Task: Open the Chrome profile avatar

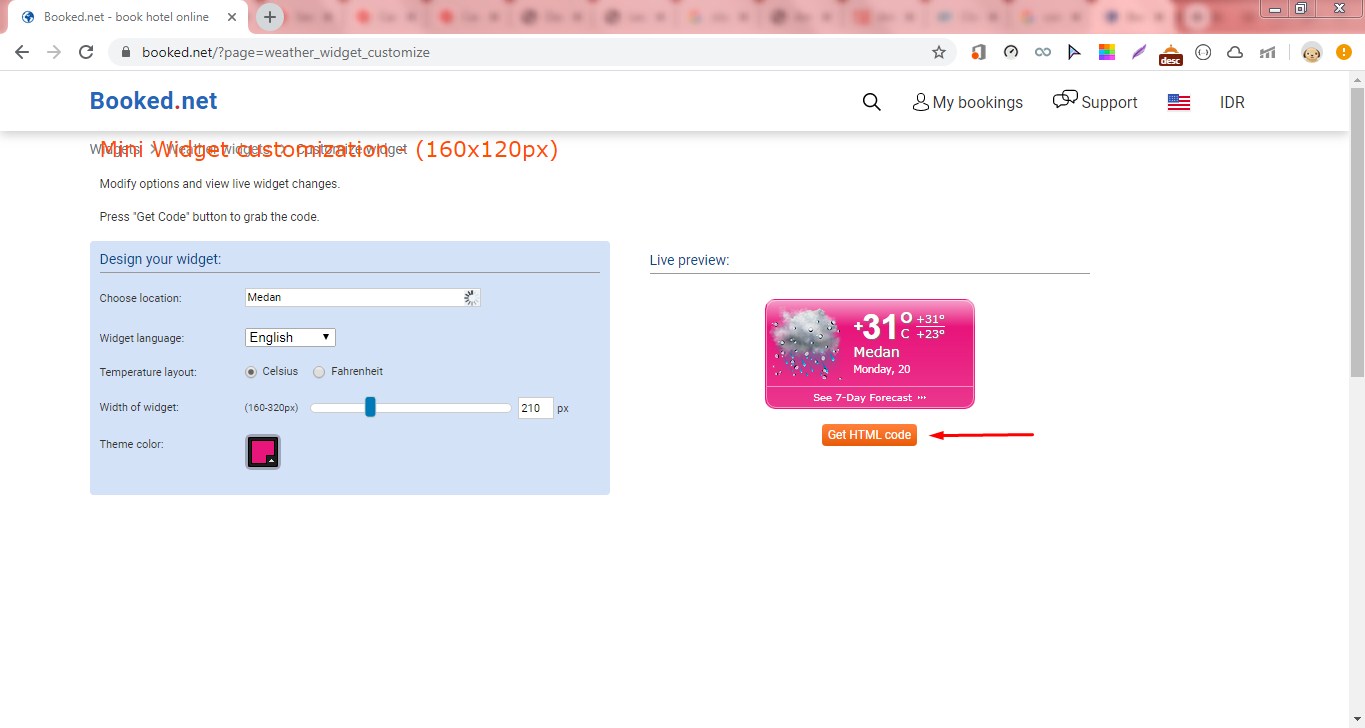Action: [x=1311, y=52]
